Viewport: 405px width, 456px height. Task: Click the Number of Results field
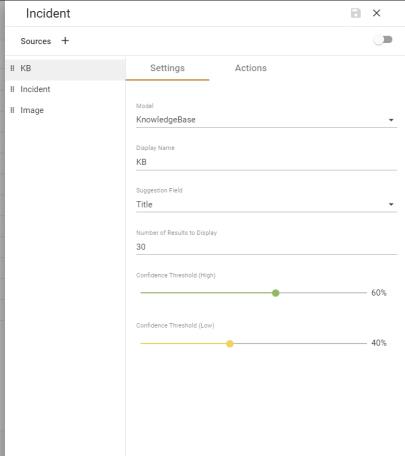point(266,247)
